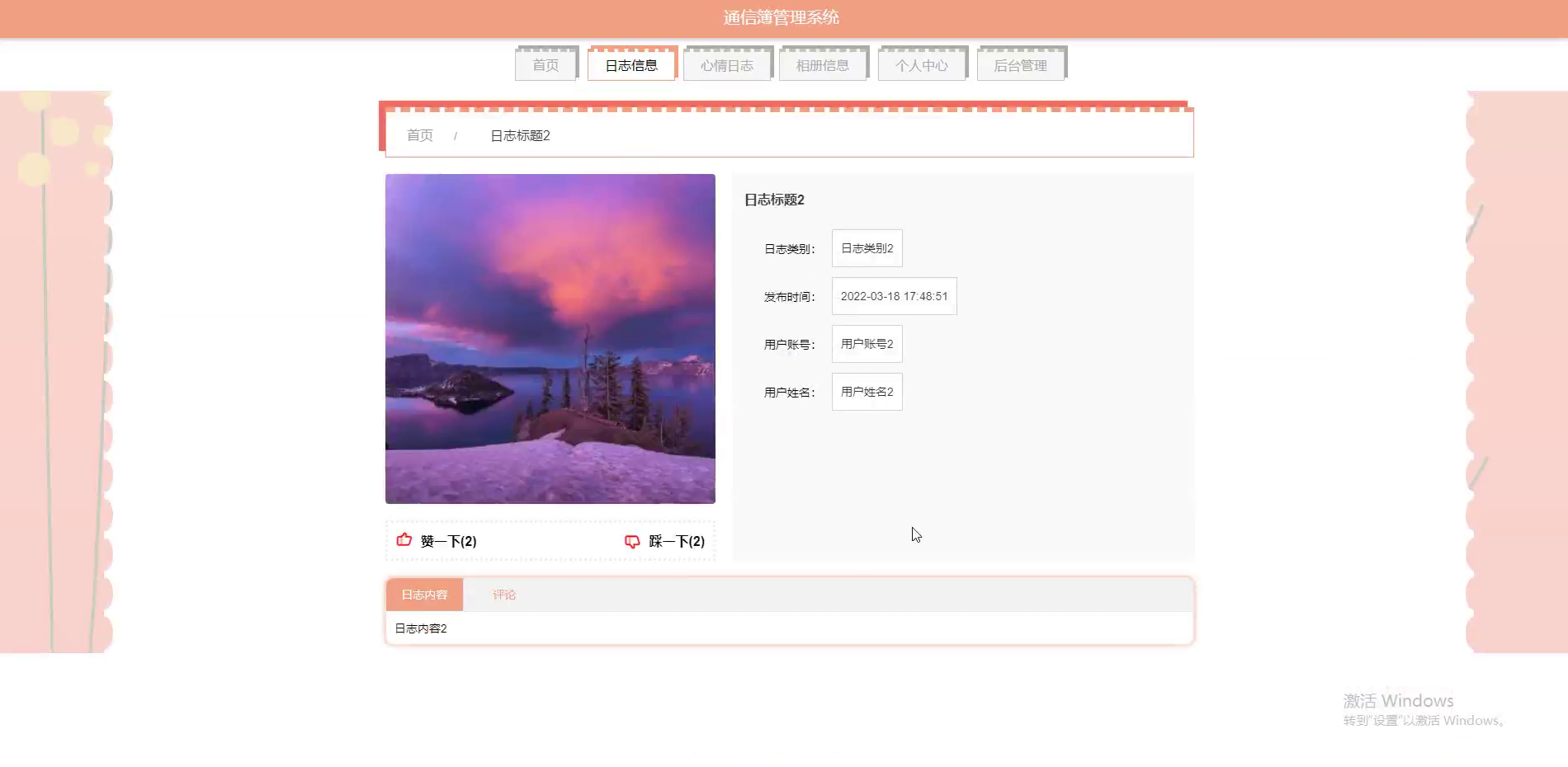The image size is (1568, 767).
Task: Click the 用户姓名: field label
Action: [x=790, y=393]
